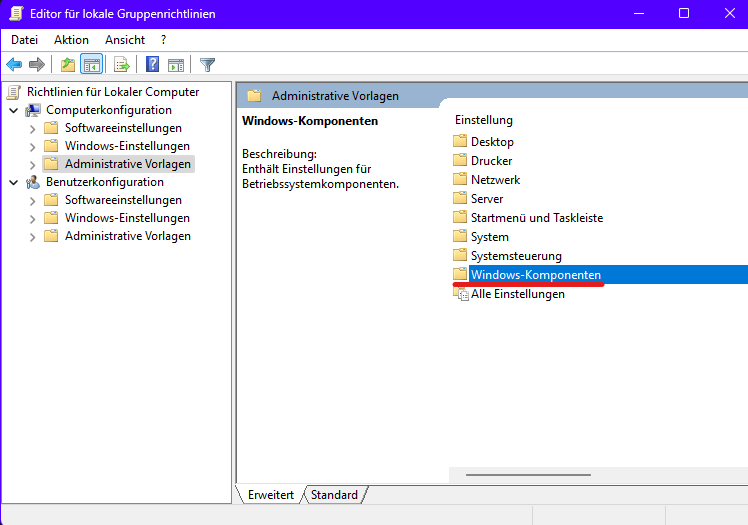Open the Aktion menu
This screenshot has width=748, height=525.
(x=71, y=40)
